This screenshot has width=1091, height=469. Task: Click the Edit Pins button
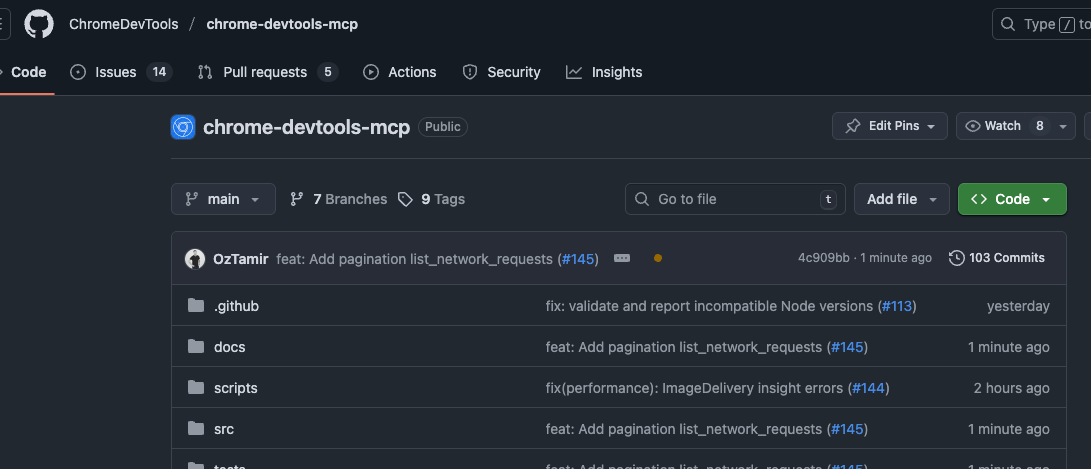click(890, 126)
